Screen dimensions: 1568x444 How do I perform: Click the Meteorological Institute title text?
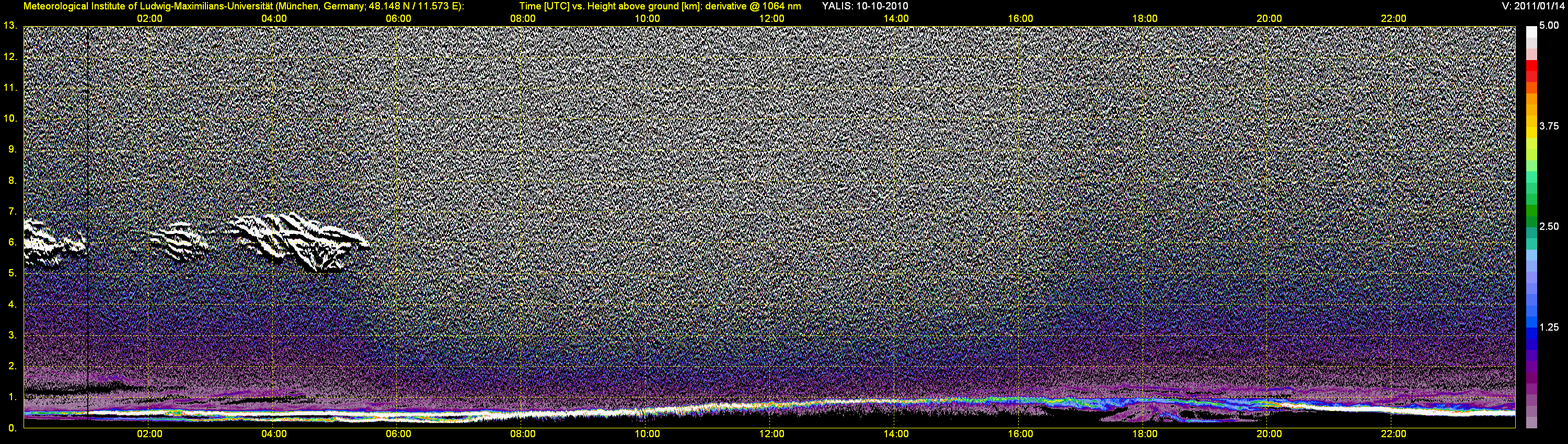click(x=244, y=6)
